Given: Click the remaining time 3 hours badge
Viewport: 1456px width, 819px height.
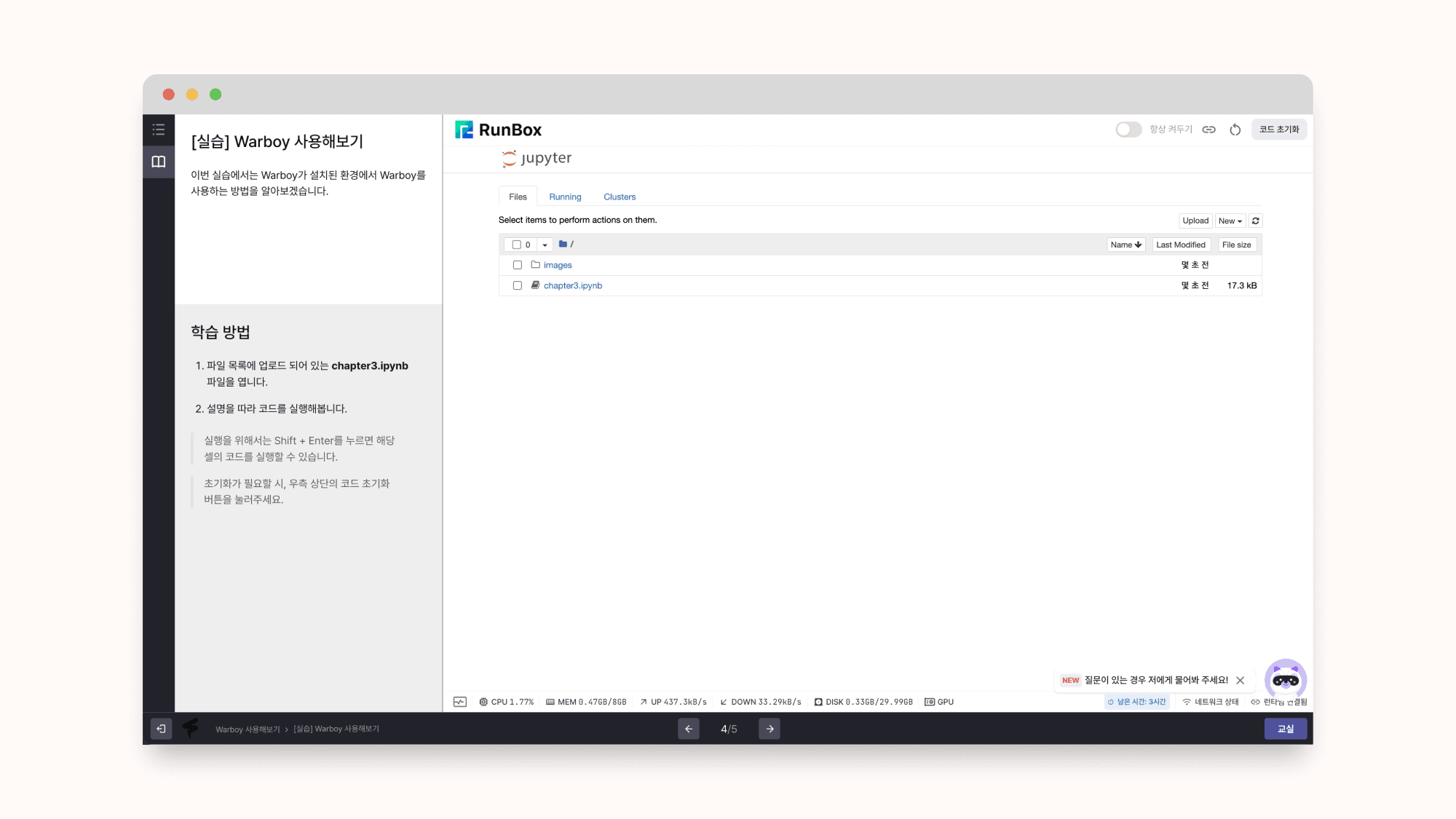Looking at the screenshot, I should click(x=1137, y=702).
